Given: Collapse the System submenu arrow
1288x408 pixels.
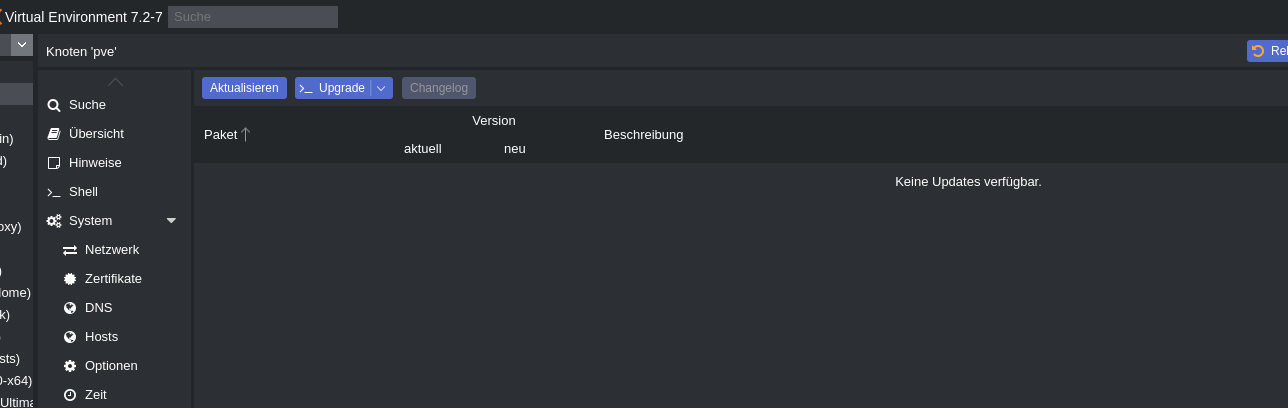Looking at the screenshot, I should pyautogui.click(x=171, y=221).
